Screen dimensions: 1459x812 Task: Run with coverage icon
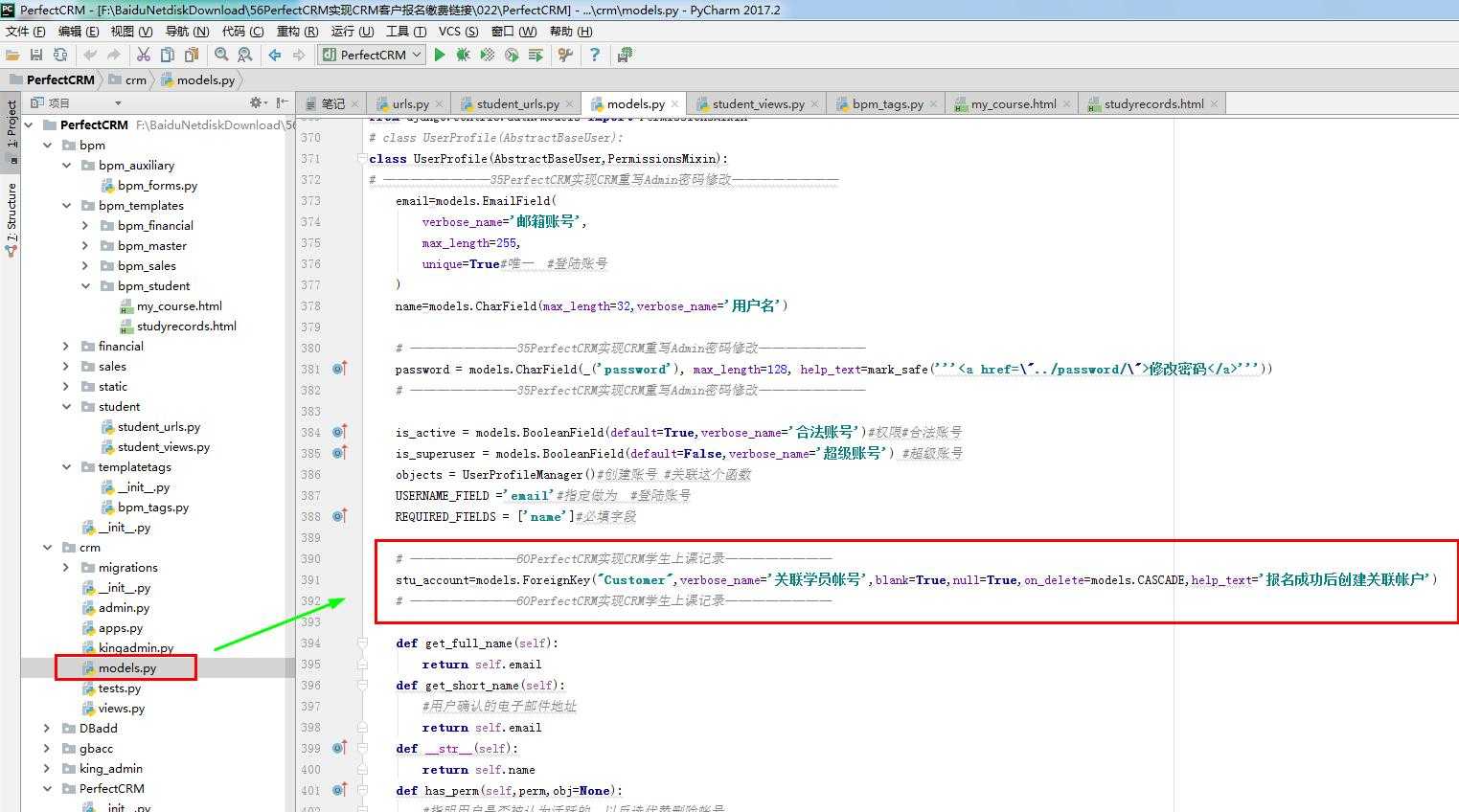[488, 55]
